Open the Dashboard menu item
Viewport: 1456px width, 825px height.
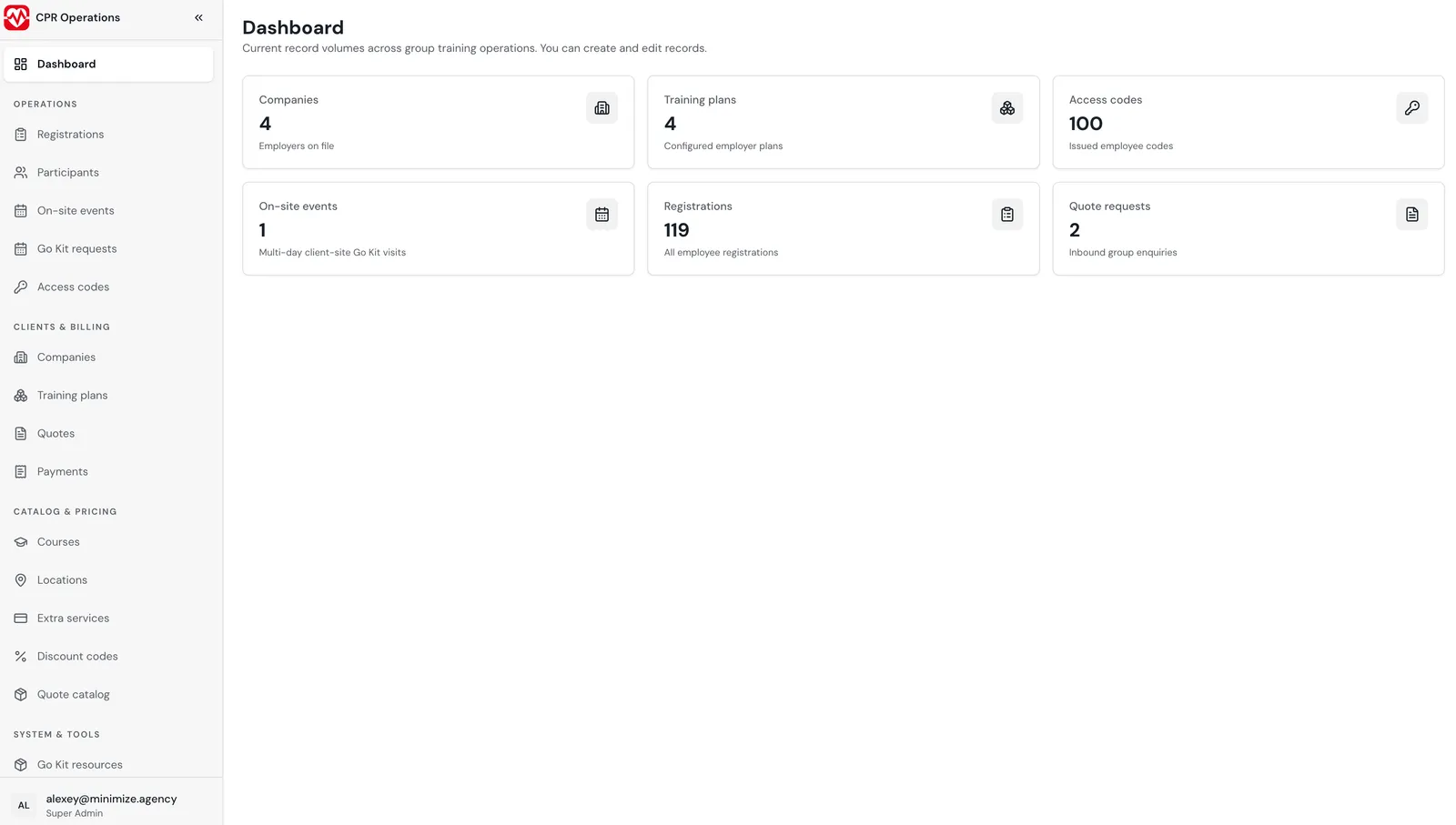tap(108, 65)
